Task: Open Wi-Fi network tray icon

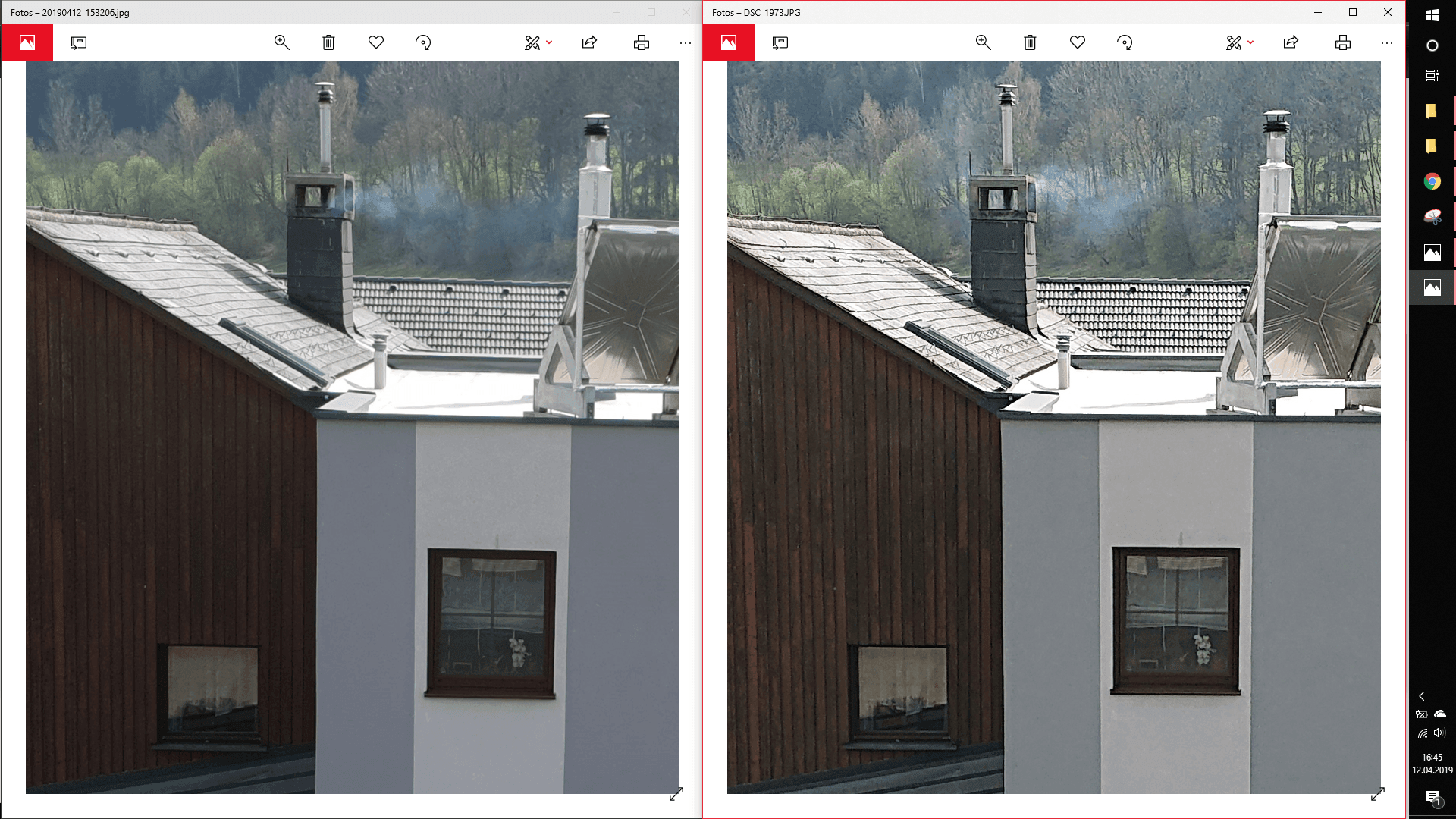Action: click(x=1422, y=733)
